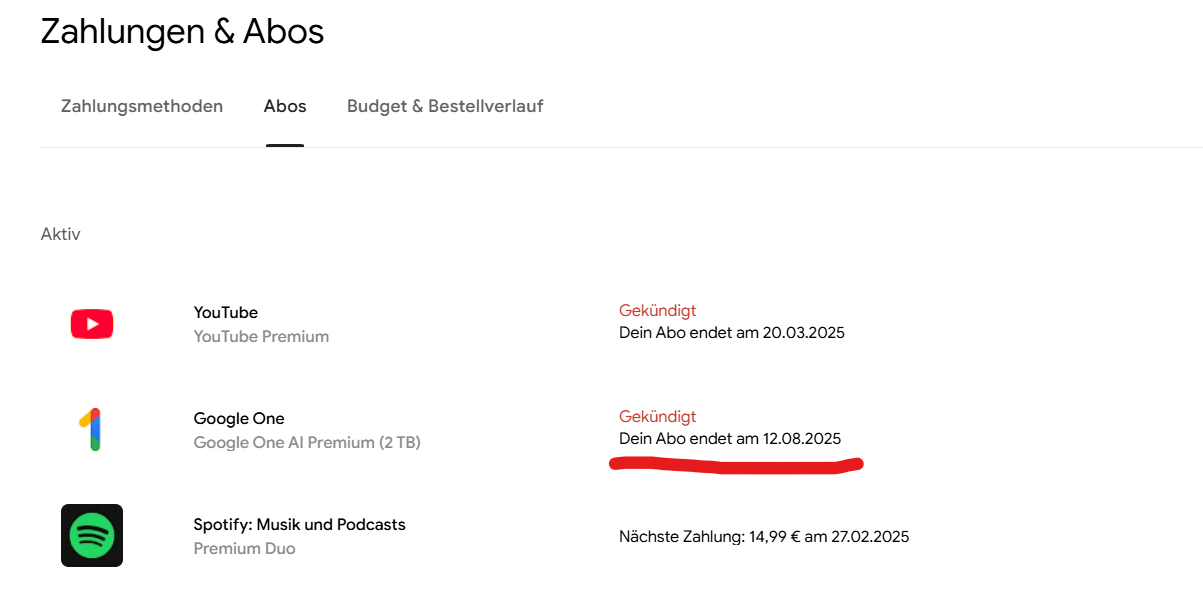Screen dimensions: 1203x608
Task: Open the Budget & Bestellverlauf tab
Action: (x=445, y=106)
